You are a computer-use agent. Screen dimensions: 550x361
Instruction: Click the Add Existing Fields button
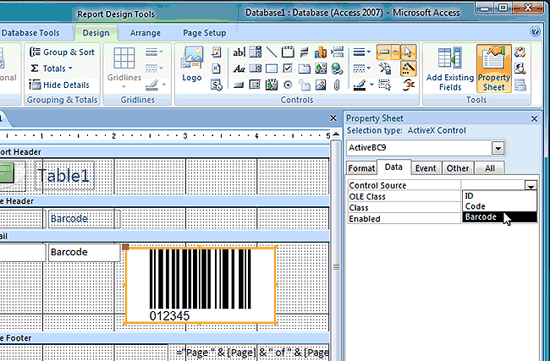pos(450,69)
